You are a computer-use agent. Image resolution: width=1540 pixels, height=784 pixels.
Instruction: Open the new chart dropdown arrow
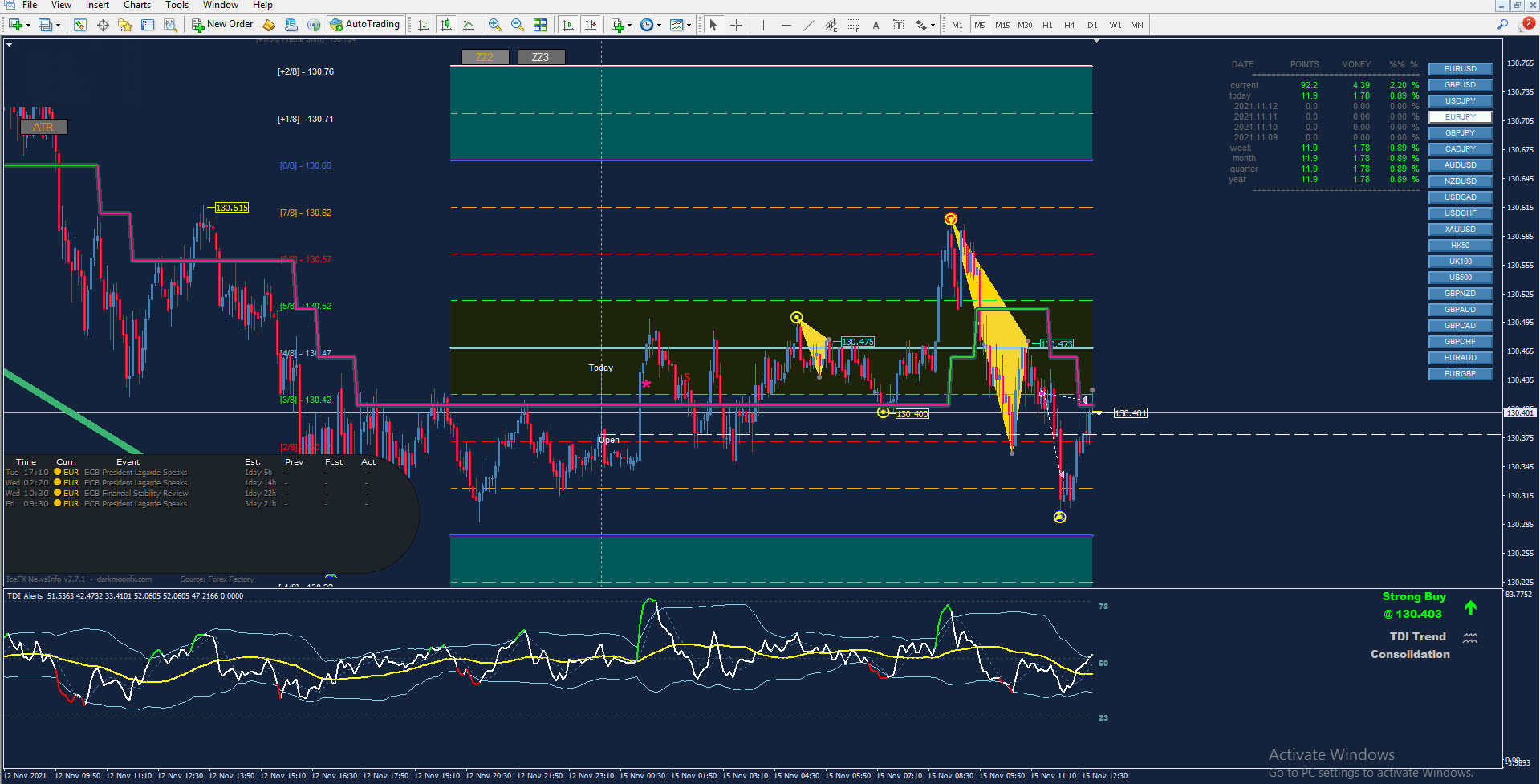coord(28,26)
